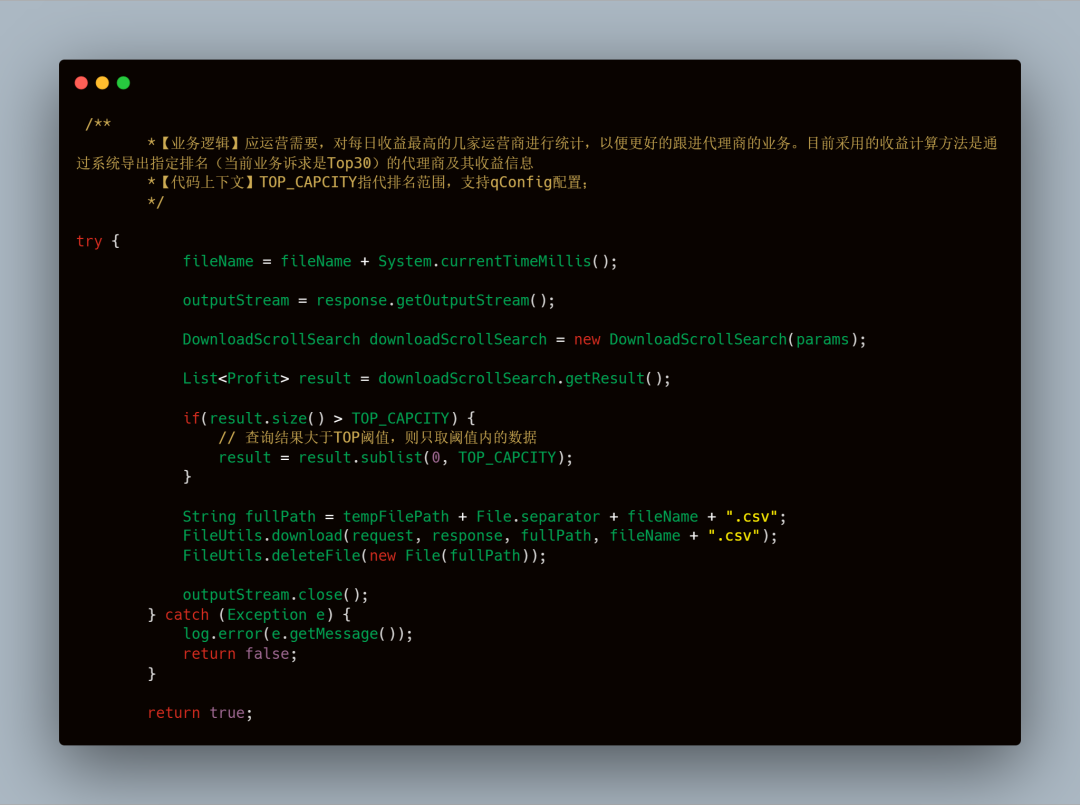The image size is (1080, 805).
Task: Click the "tempFilePath" variable
Action: point(396,516)
